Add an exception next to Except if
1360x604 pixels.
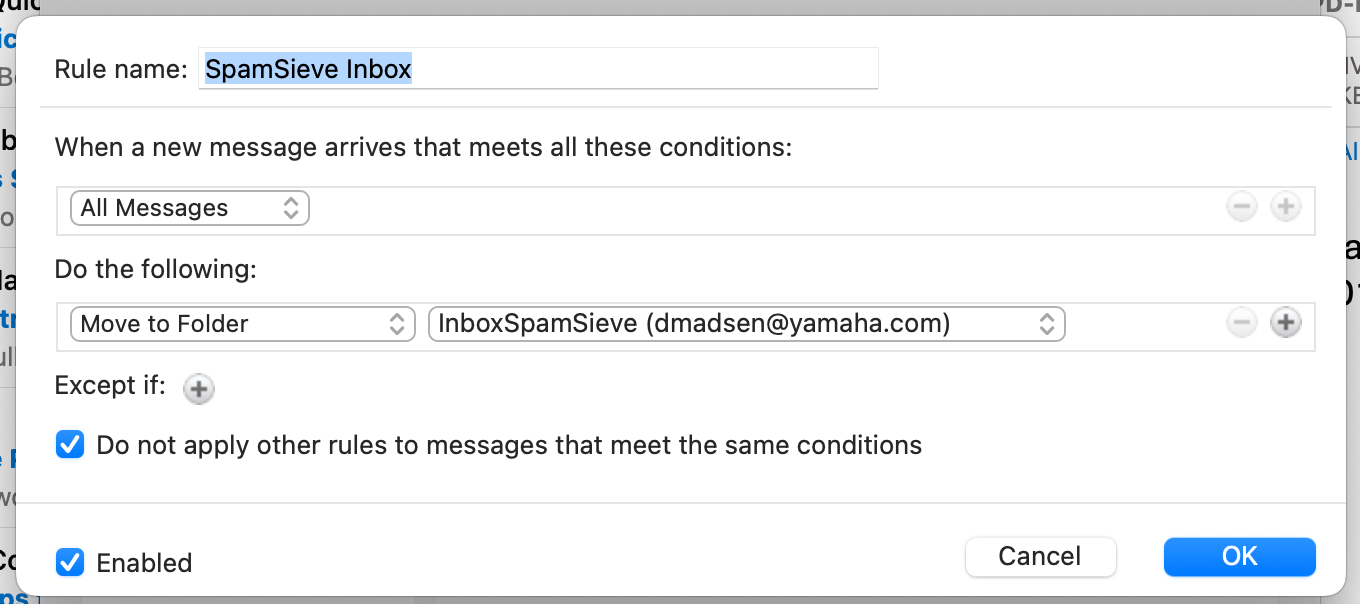point(199,389)
